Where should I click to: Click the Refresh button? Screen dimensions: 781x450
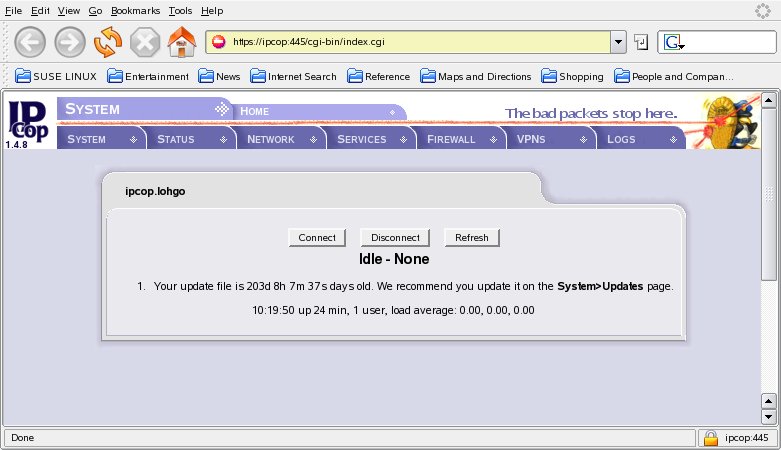click(x=472, y=237)
